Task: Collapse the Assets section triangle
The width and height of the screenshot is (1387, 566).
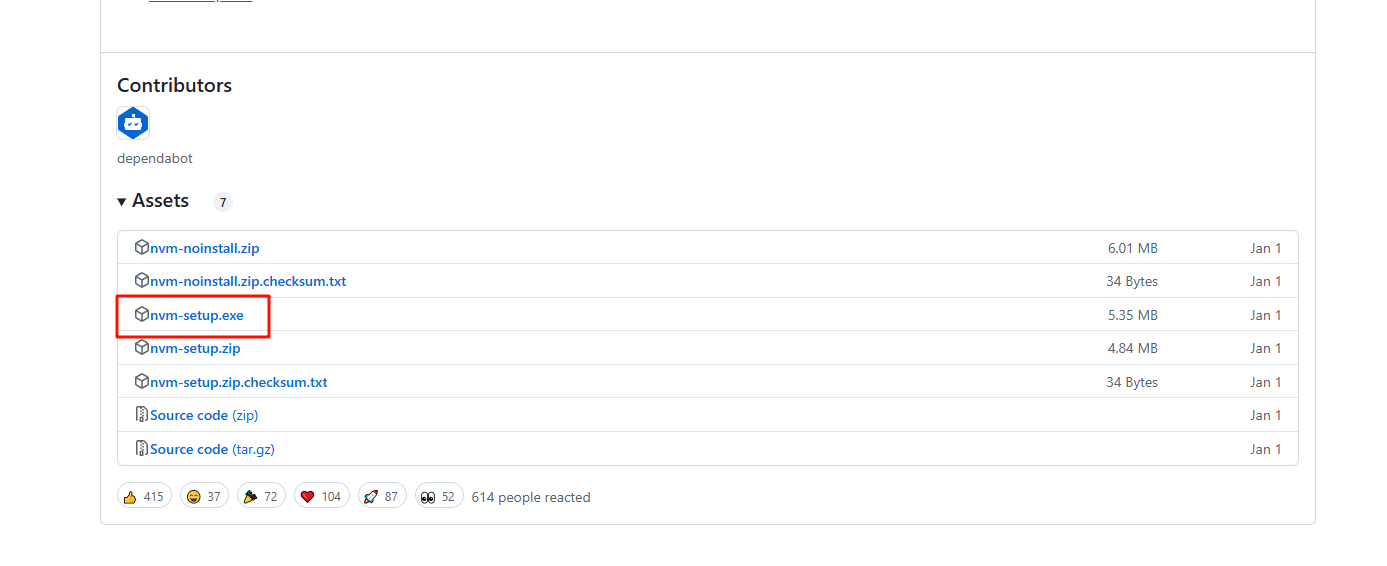Action: (x=122, y=201)
